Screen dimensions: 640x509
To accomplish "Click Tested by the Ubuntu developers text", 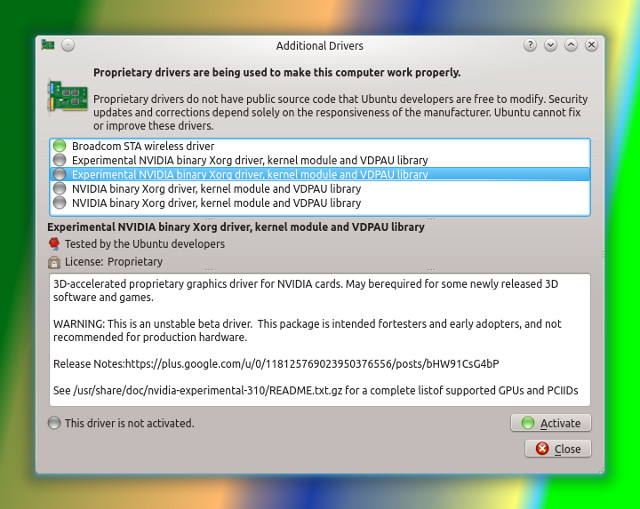I will point(145,244).
